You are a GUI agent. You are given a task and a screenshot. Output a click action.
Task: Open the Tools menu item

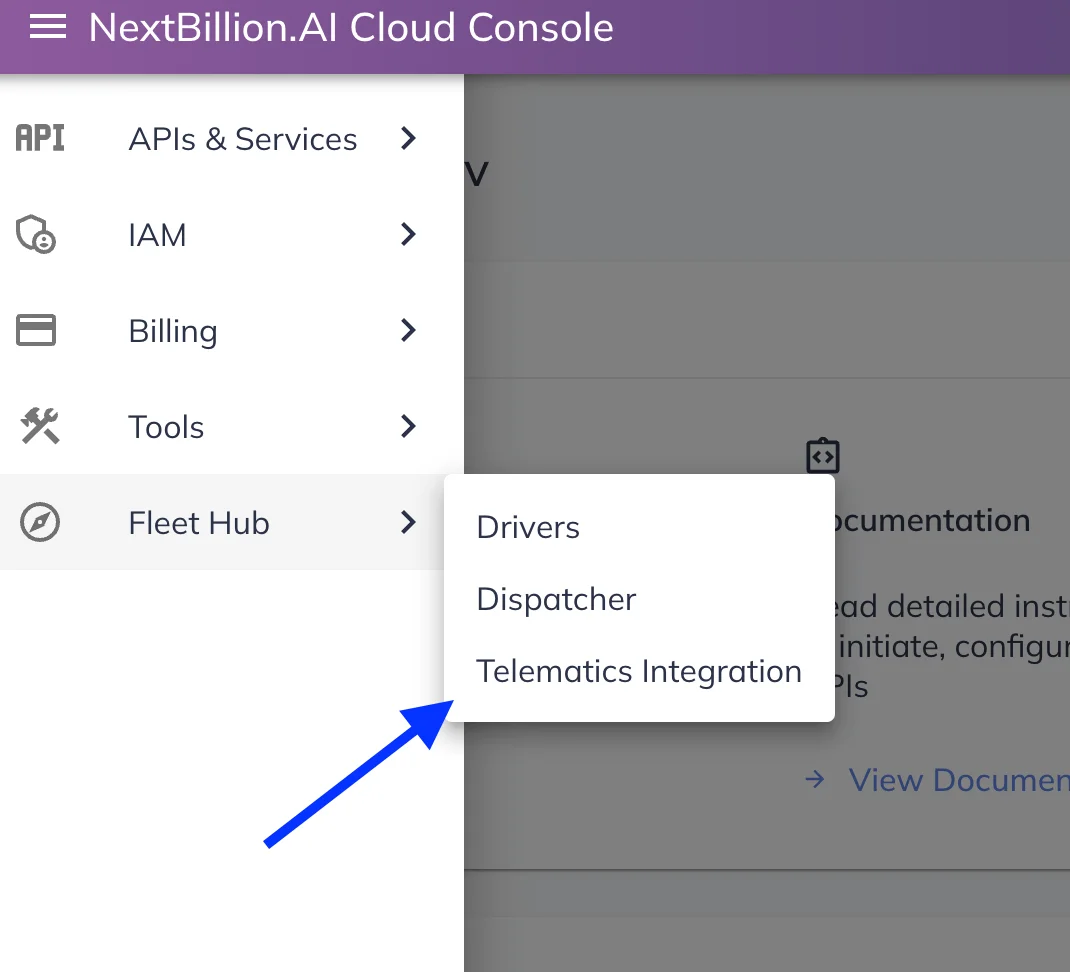click(x=232, y=426)
